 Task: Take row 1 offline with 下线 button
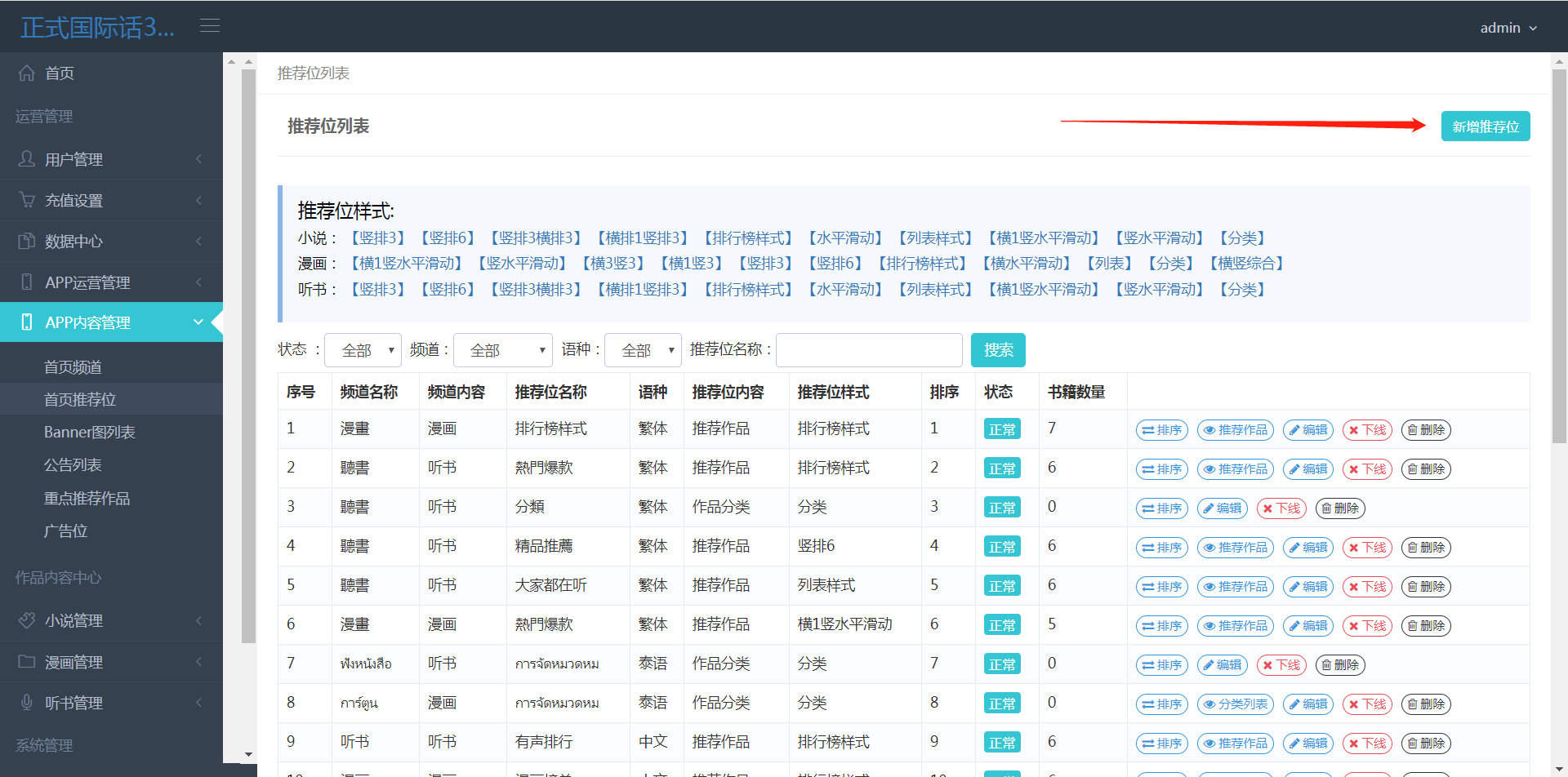tap(1367, 430)
